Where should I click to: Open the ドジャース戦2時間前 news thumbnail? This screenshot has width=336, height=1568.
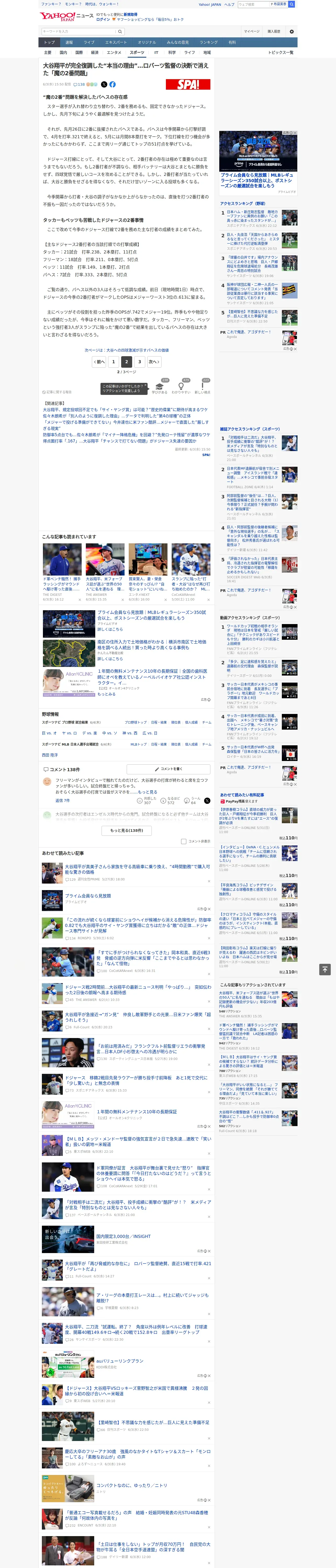tap(52, 993)
